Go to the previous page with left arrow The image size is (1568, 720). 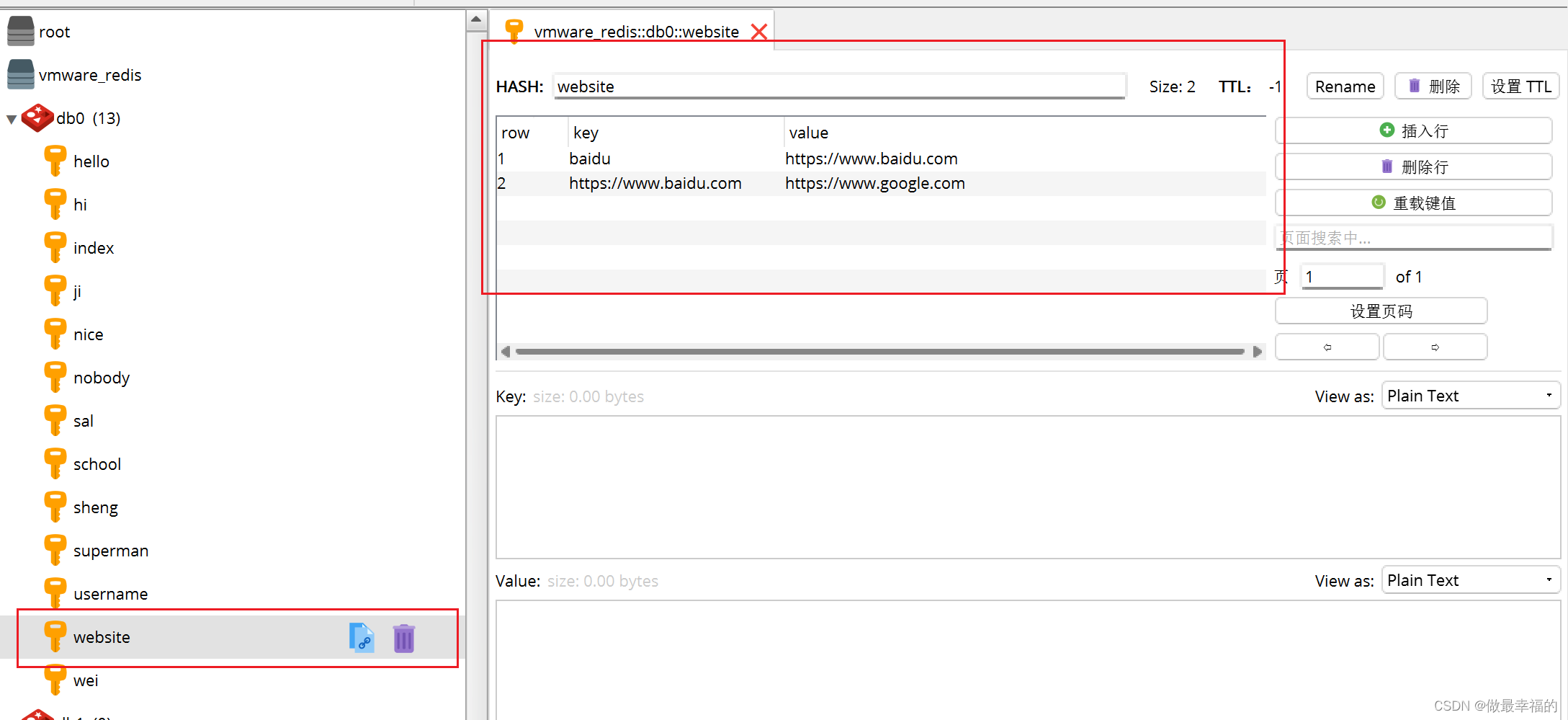[x=1327, y=347]
